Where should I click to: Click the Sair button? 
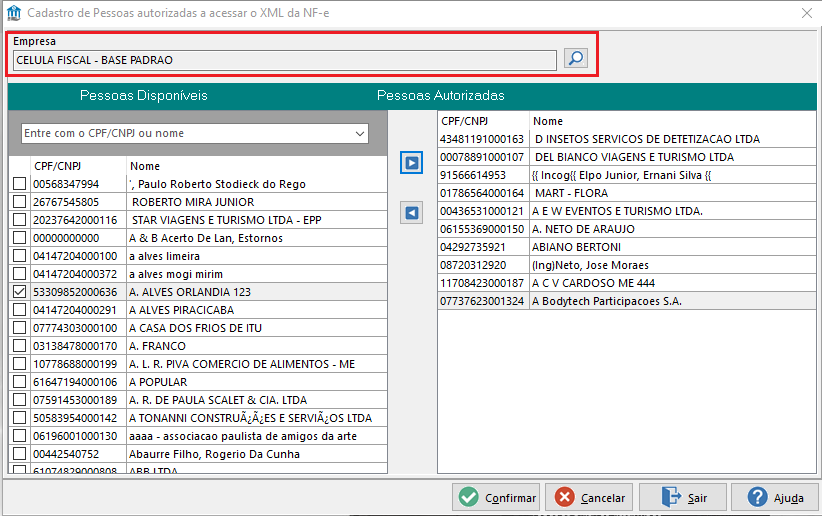683,497
